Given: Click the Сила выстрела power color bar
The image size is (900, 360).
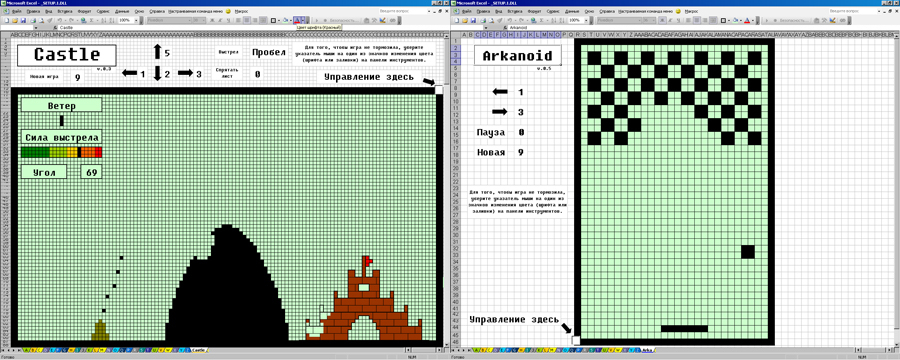Looking at the screenshot, I should pyautogui.click(x=61, y=152).
